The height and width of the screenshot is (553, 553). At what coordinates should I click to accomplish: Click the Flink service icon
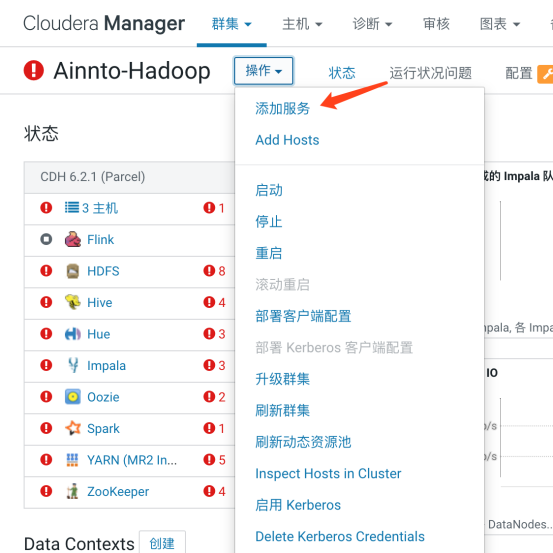pyautogui.click(x=73, y=239)
